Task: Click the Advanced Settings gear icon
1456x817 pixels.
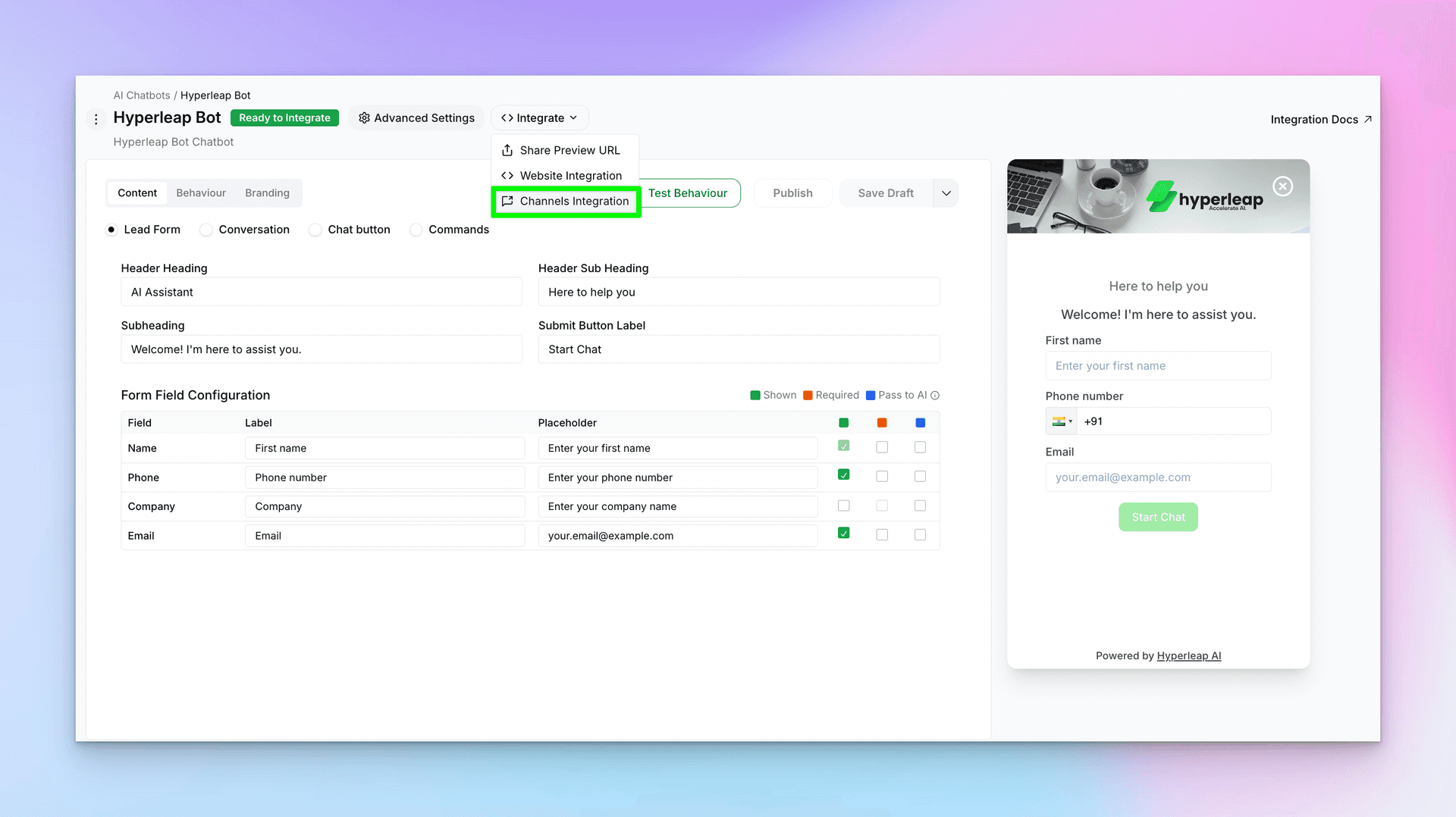Action: pos(364,118)
